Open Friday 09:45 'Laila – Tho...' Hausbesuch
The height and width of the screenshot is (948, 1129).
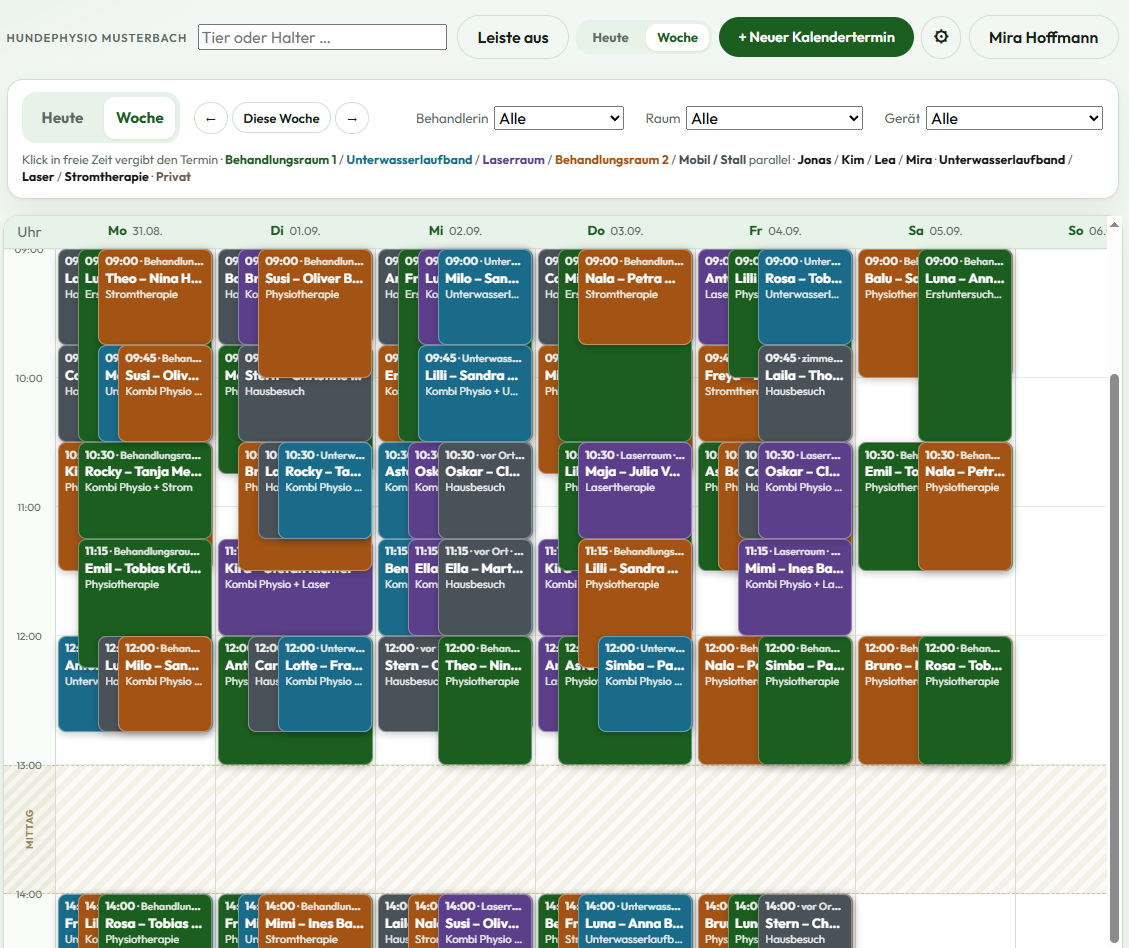(804, 394)
